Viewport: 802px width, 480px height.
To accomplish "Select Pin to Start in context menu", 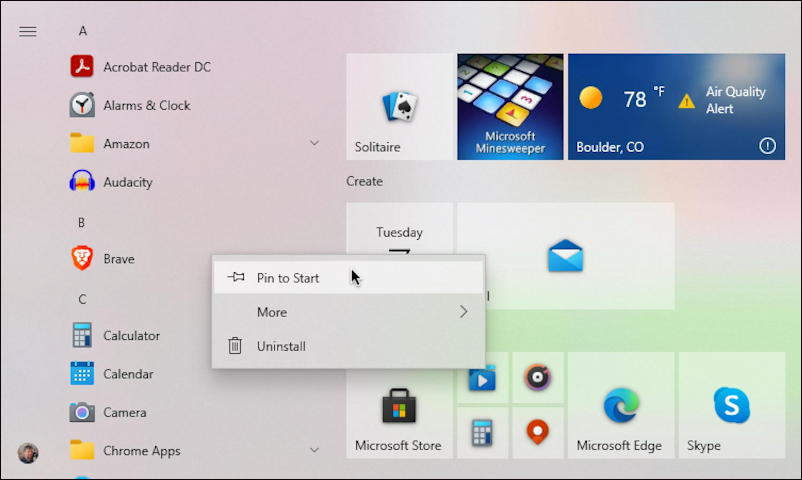I will click(x=348, y=278).
